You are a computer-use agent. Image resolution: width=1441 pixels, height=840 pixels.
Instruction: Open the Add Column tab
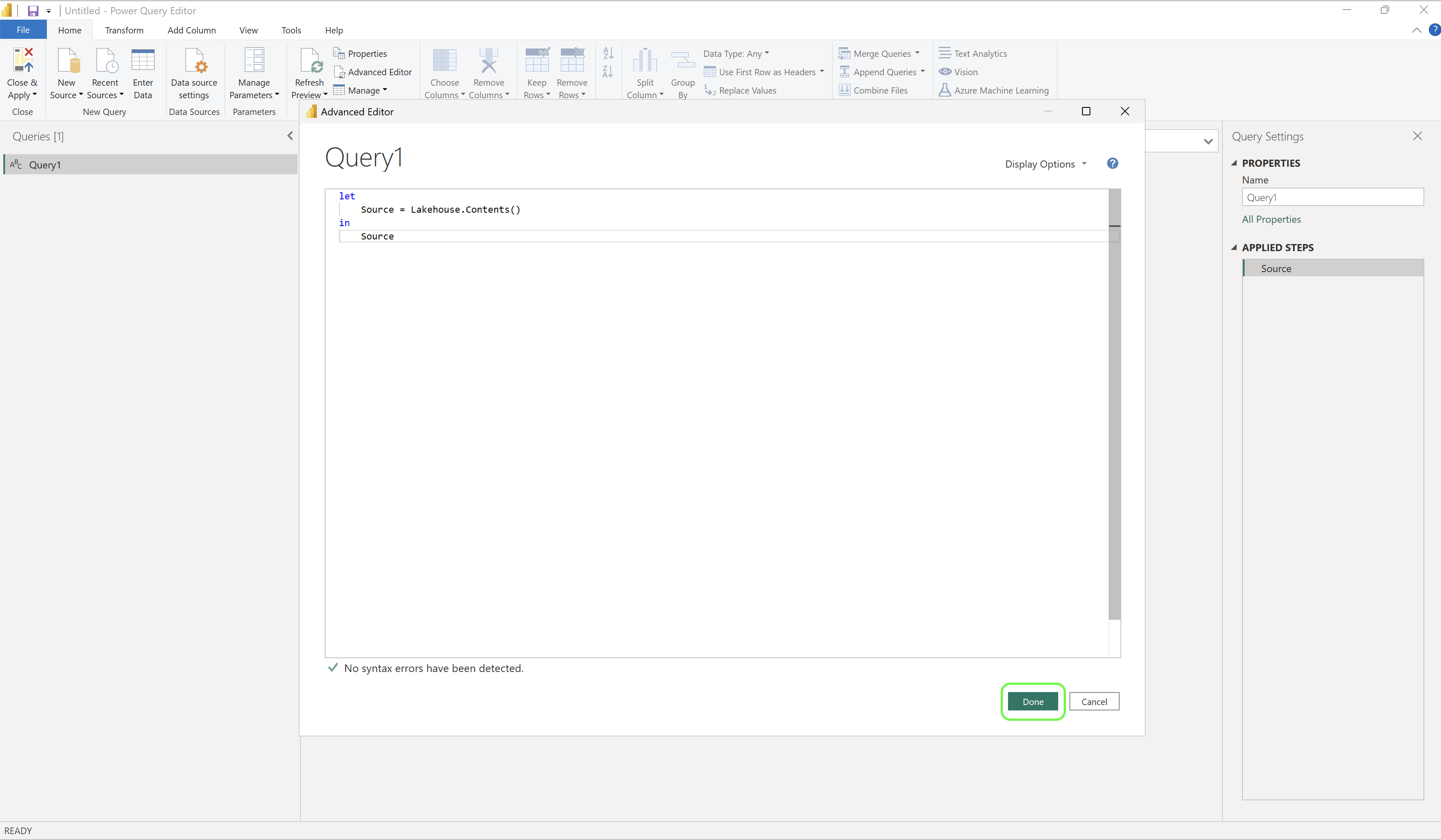[191, 30]
